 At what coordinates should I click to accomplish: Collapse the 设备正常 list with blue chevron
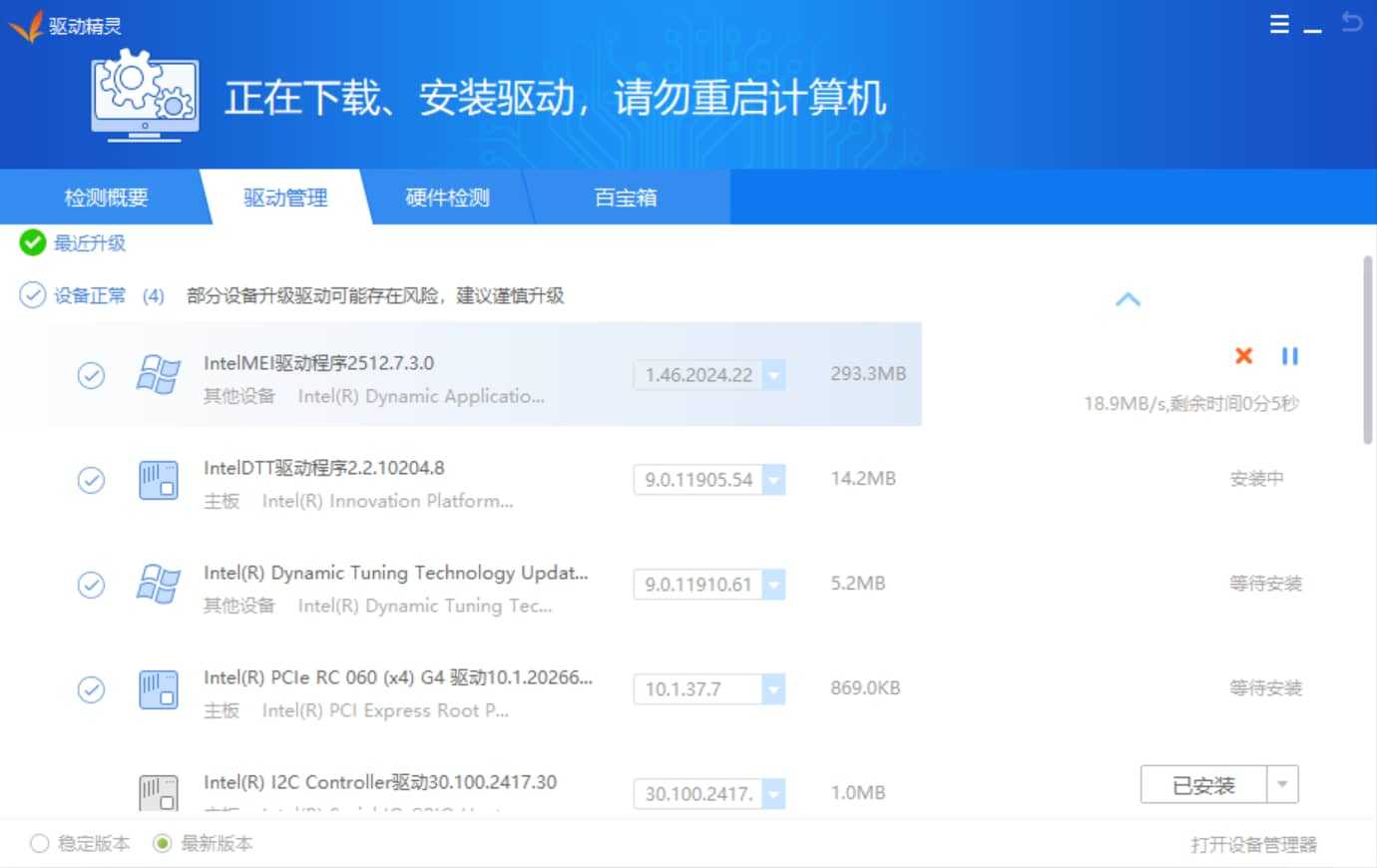tap(1128, 298)
